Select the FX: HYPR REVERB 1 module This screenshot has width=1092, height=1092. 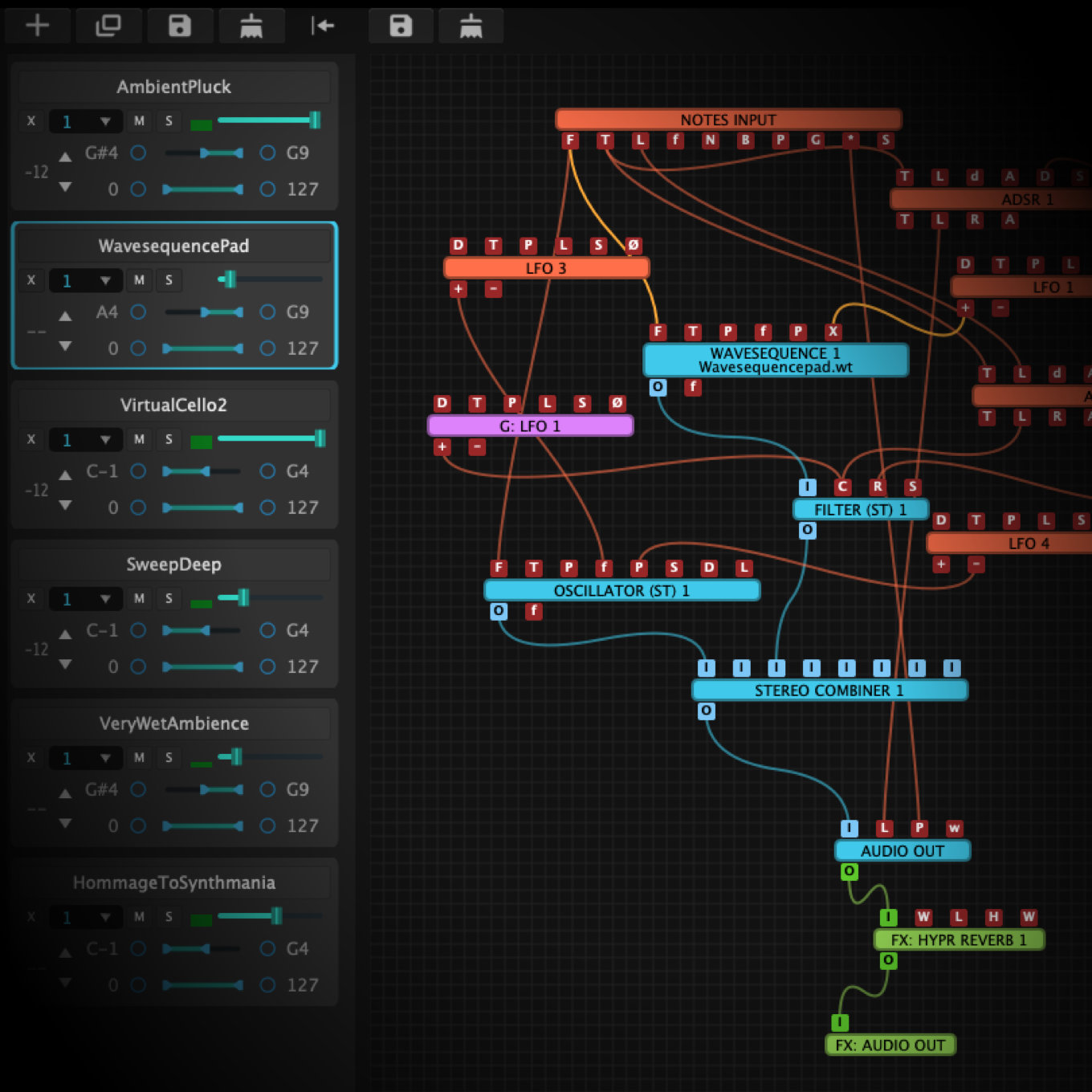pos(959,939)
